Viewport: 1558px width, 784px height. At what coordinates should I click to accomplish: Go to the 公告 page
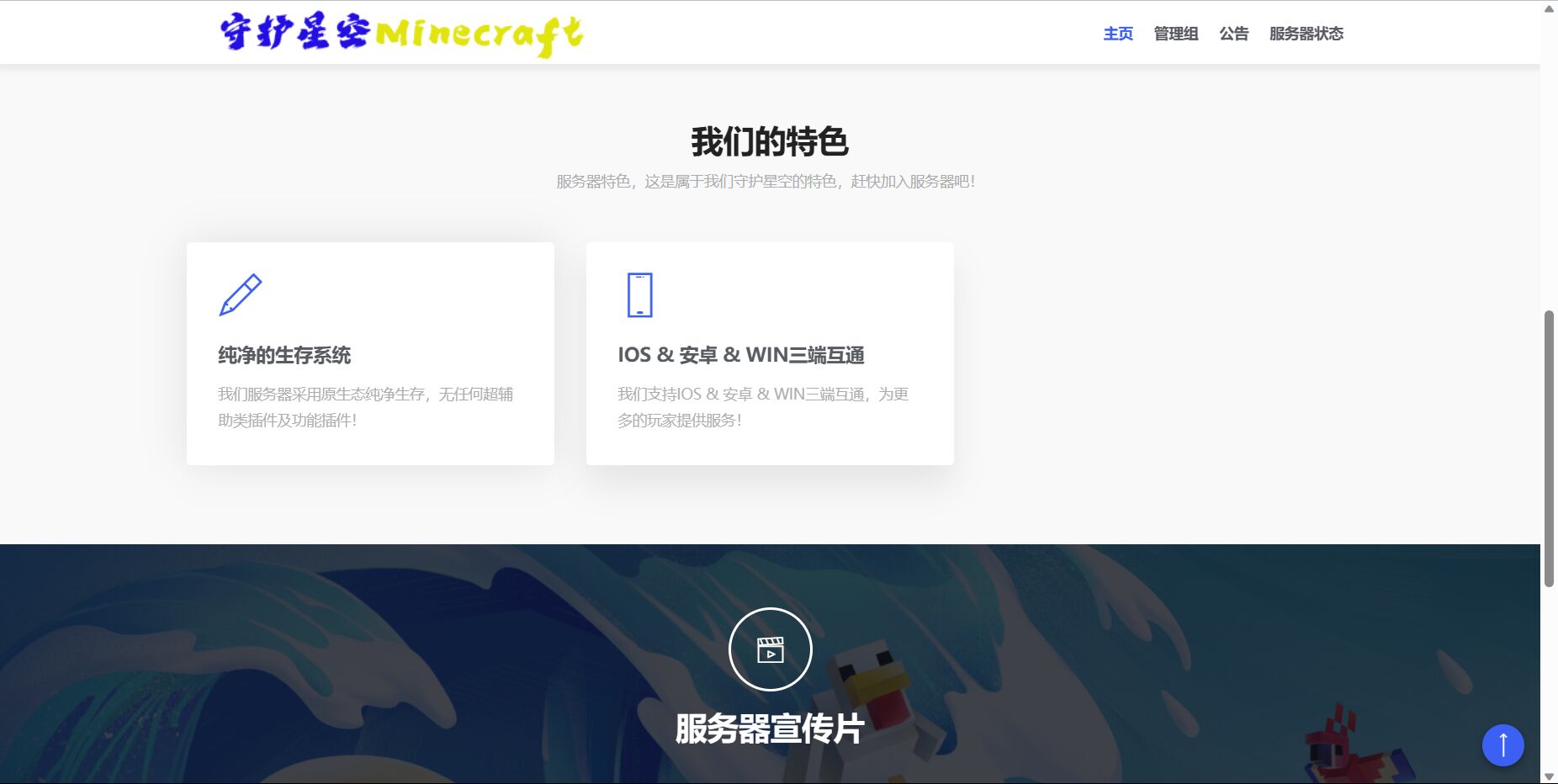pos(1234,34)
